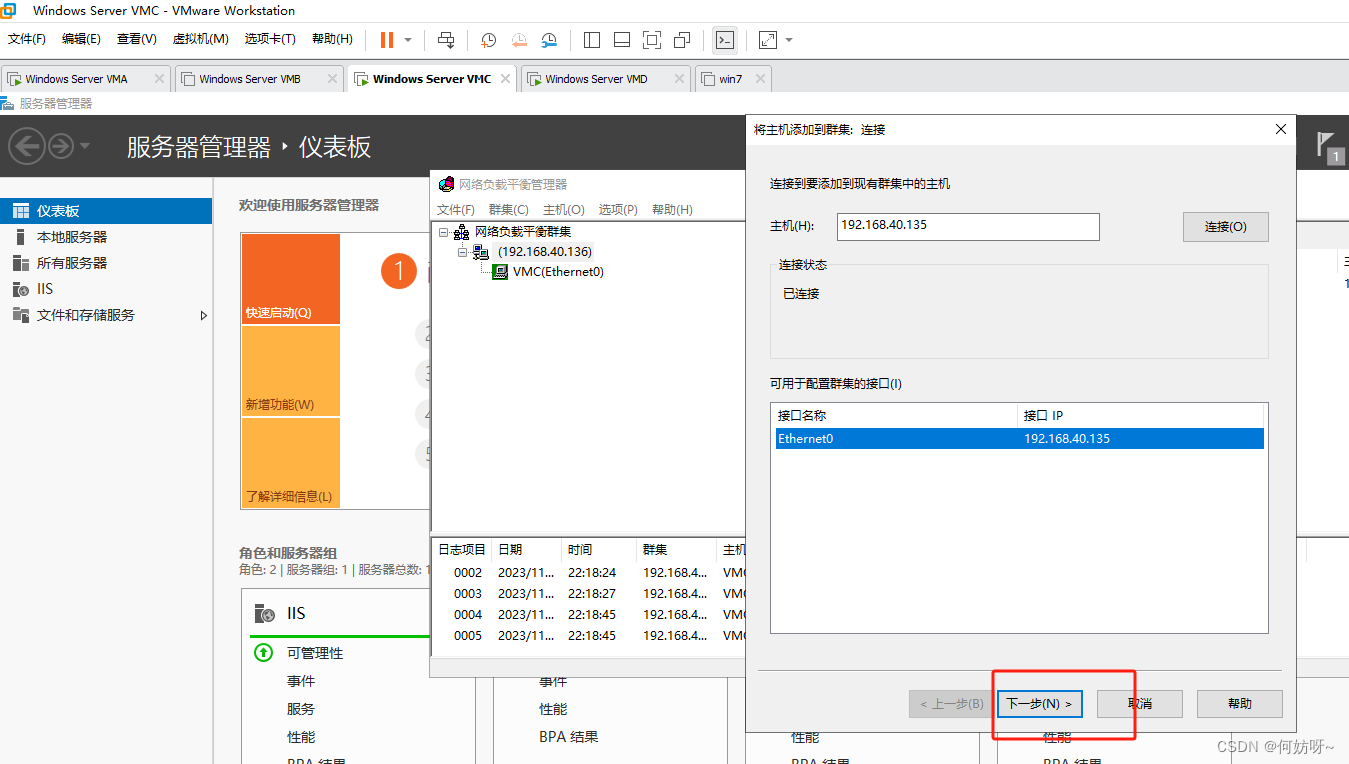This screenshot has height=764, width=1349.
Task: Click the 连接(O) button
Action: click(x=1225, y=227)
